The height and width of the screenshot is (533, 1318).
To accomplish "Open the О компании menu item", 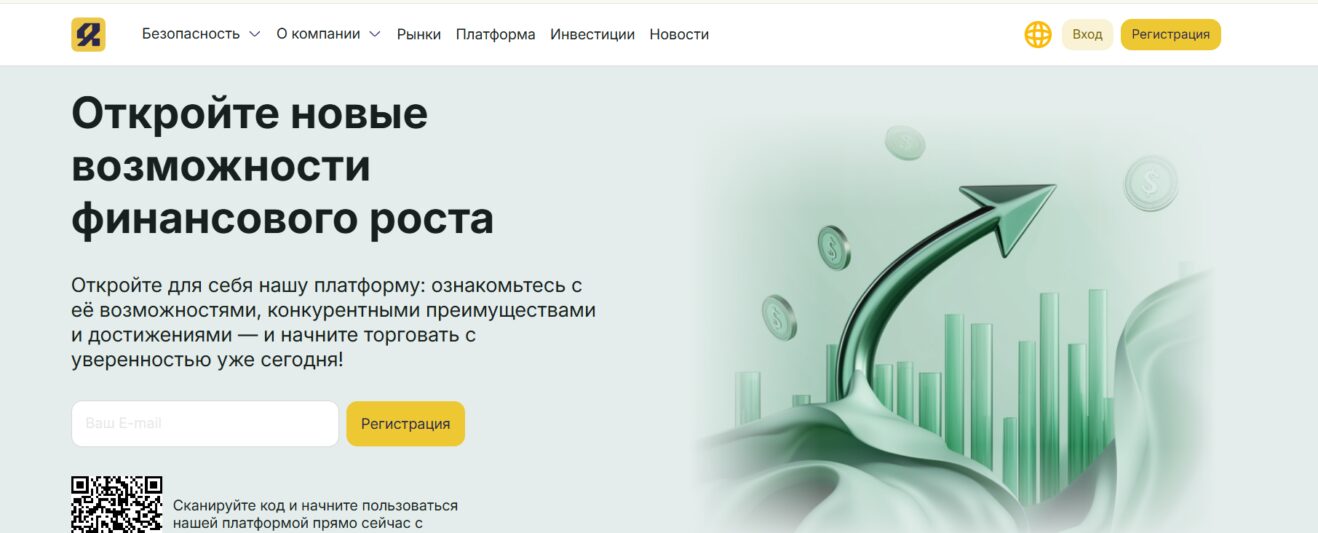I will click(318, 34).
